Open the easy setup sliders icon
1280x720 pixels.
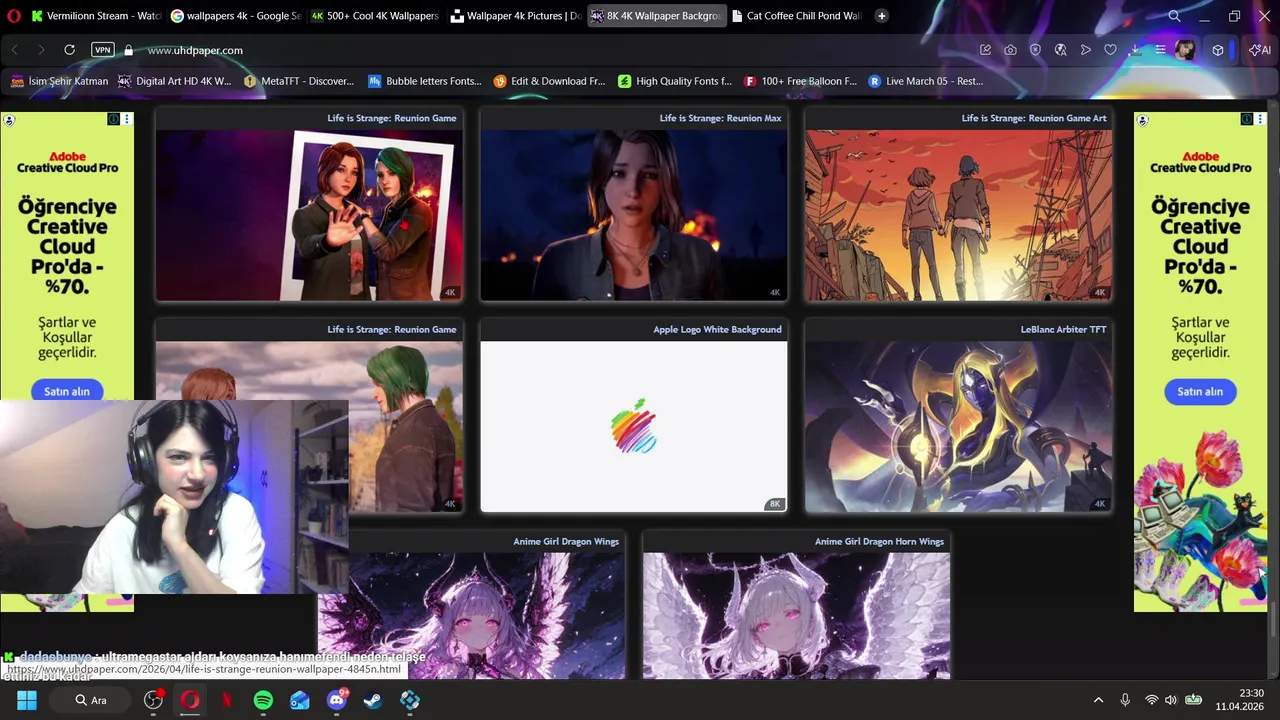[x=1160, y=50]
